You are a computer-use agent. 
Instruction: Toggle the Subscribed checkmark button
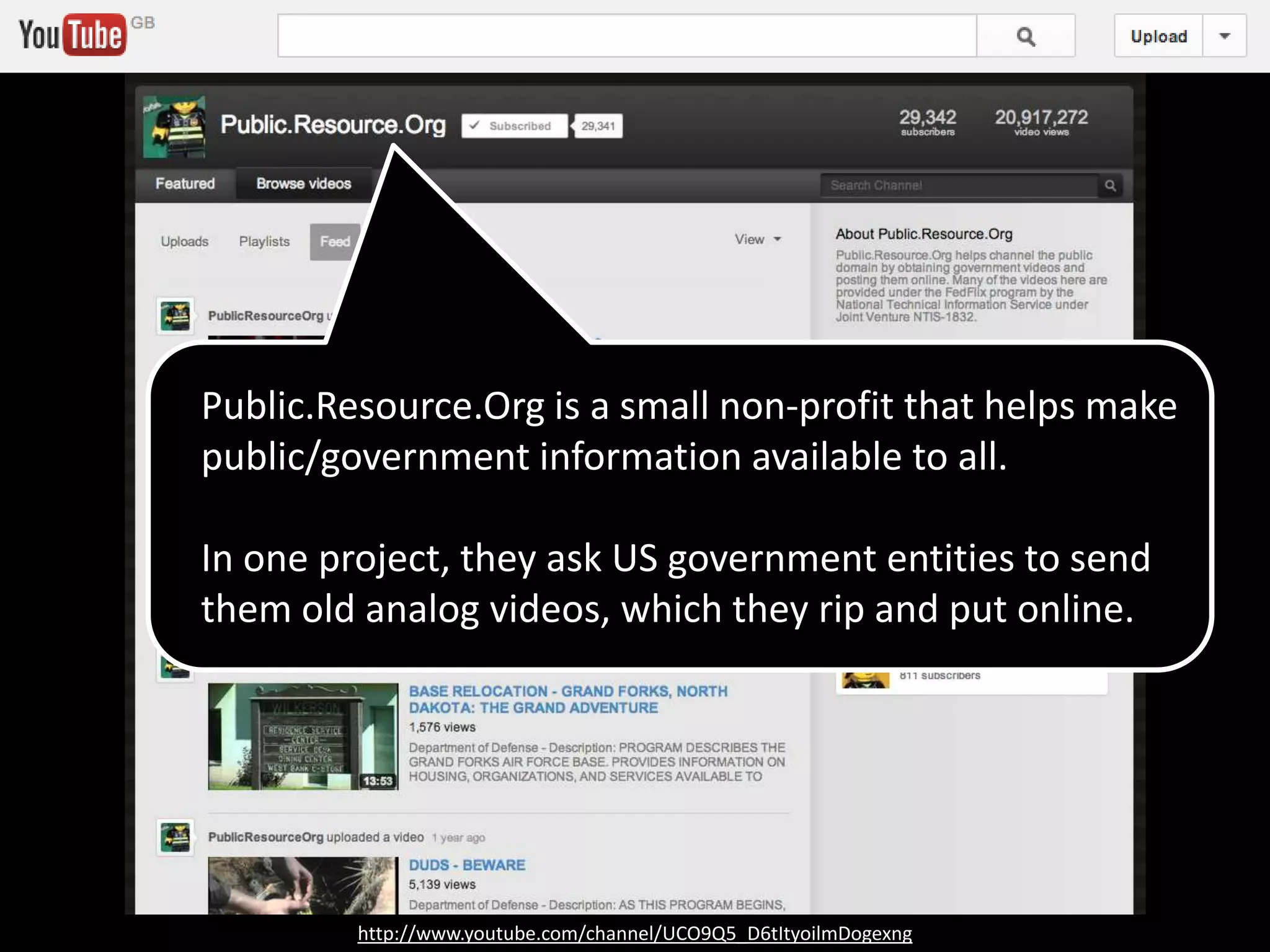coord(514,126)
